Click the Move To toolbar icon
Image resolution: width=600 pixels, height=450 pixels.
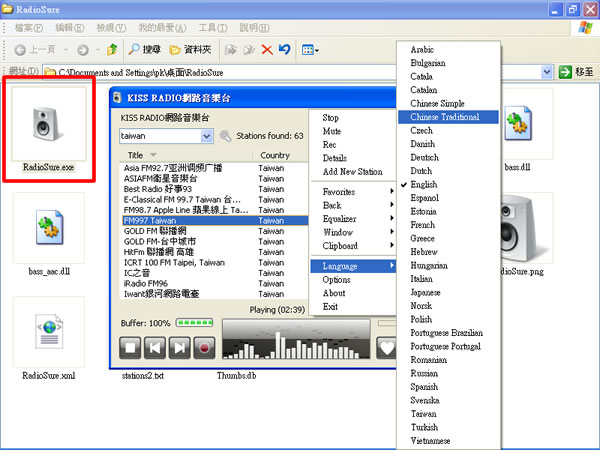[230, 50]
